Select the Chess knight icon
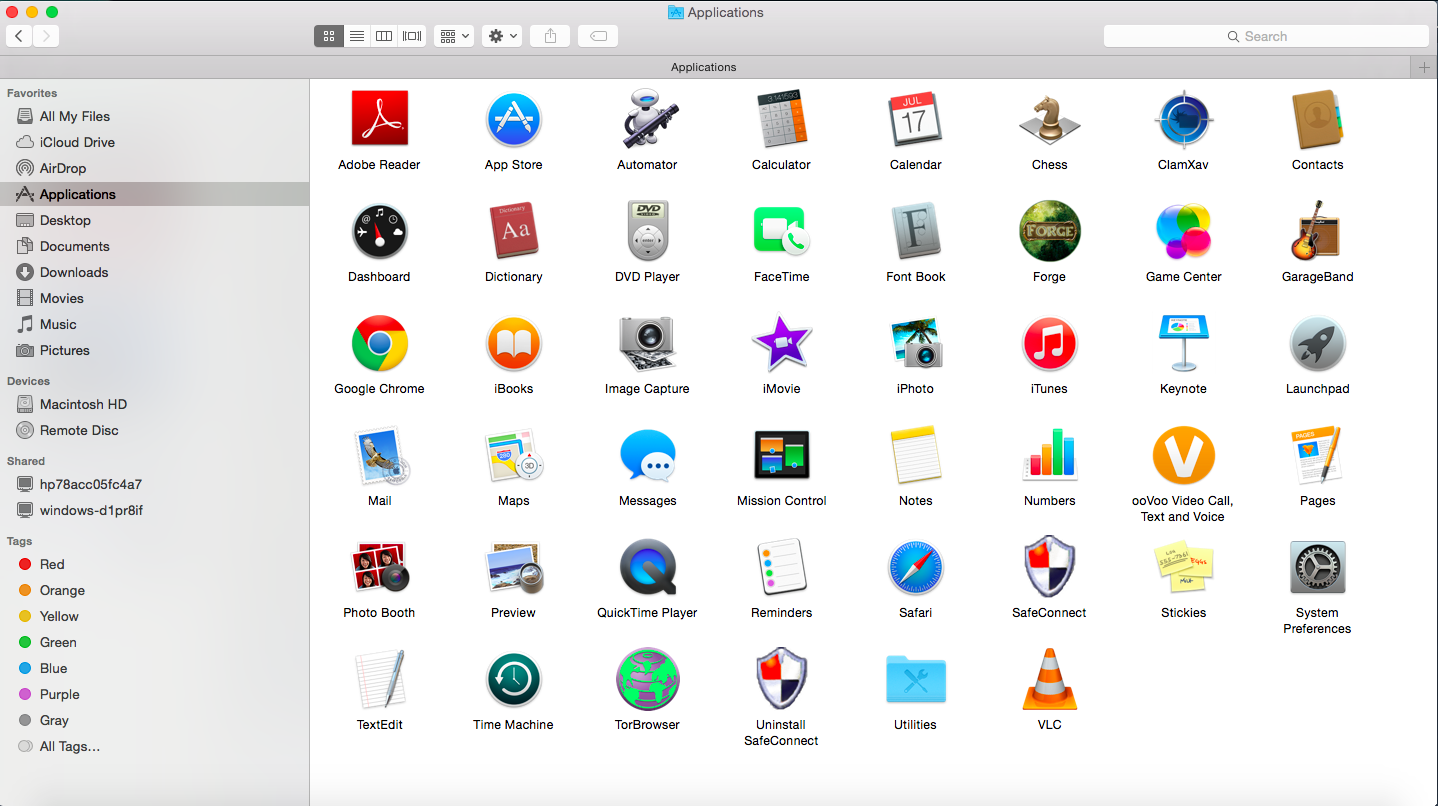 pos(1049,120)
